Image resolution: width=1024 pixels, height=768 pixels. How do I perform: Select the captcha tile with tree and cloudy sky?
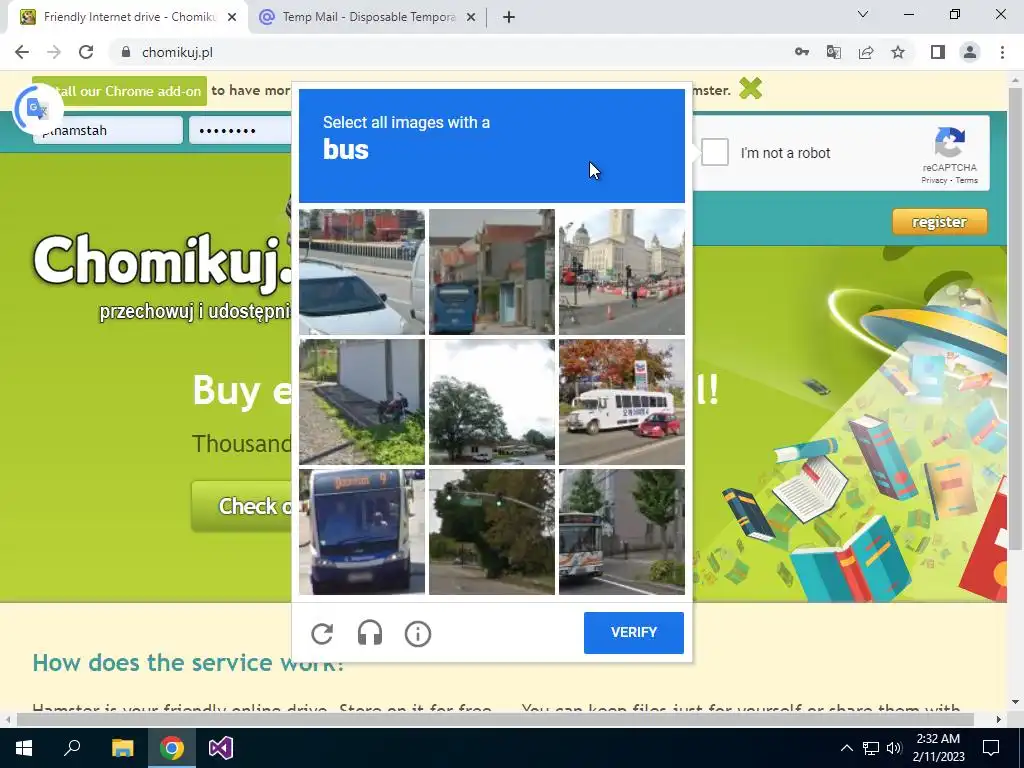492,402
